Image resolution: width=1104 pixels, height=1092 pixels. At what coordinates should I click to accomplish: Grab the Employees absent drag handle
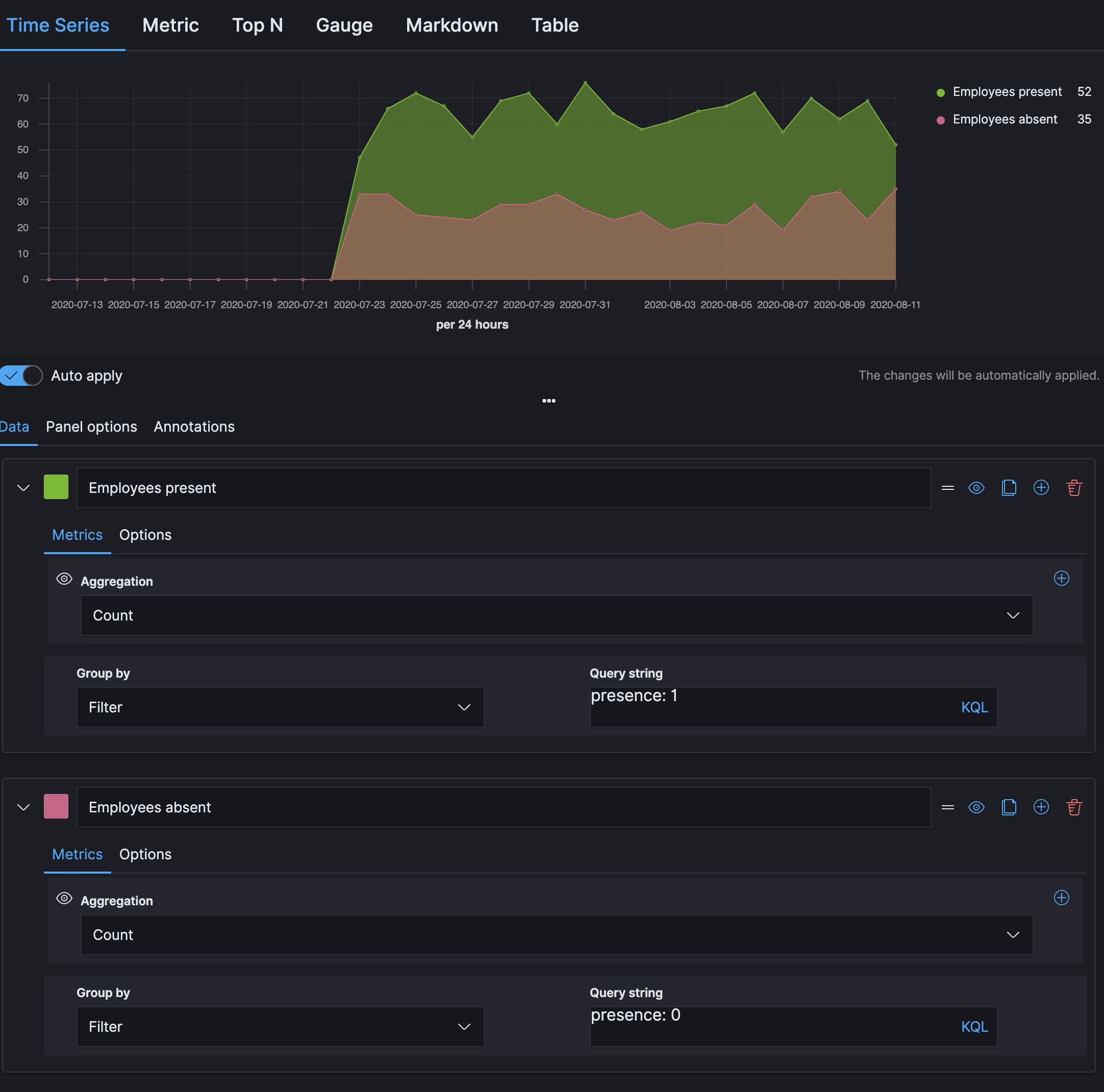pyautogui.click(x=947, y=807)
